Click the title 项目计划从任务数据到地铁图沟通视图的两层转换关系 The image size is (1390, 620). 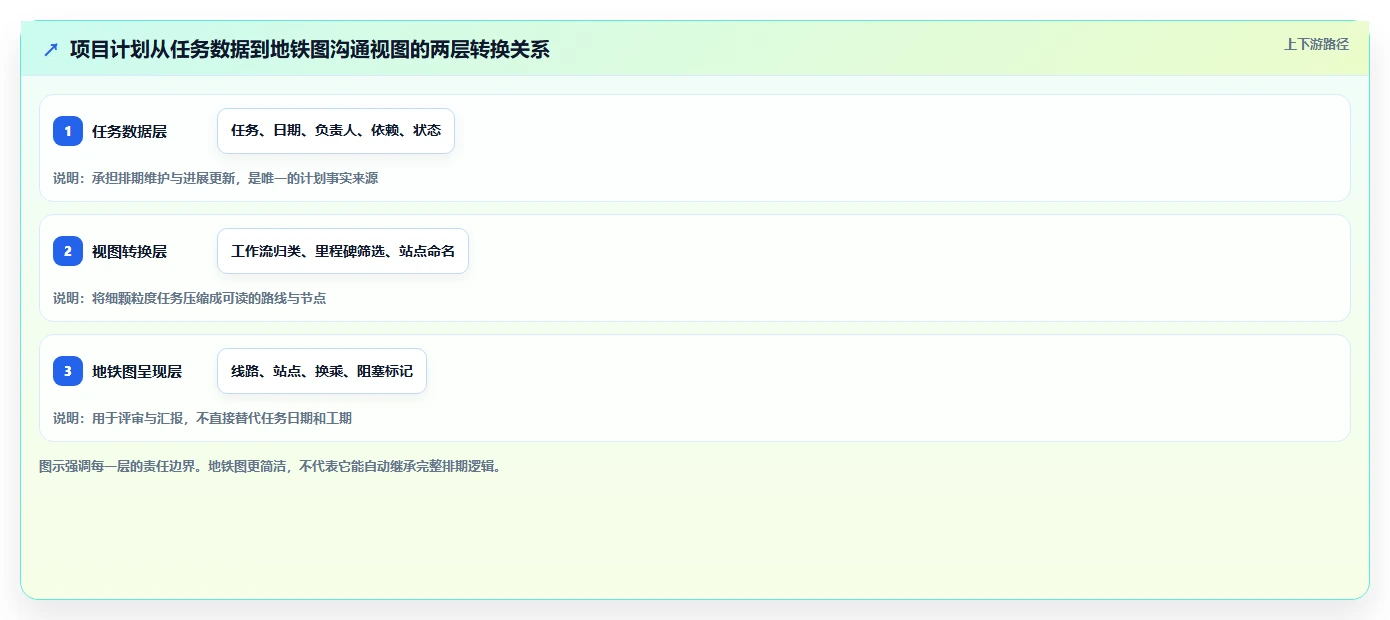click(x=310, y=49)
